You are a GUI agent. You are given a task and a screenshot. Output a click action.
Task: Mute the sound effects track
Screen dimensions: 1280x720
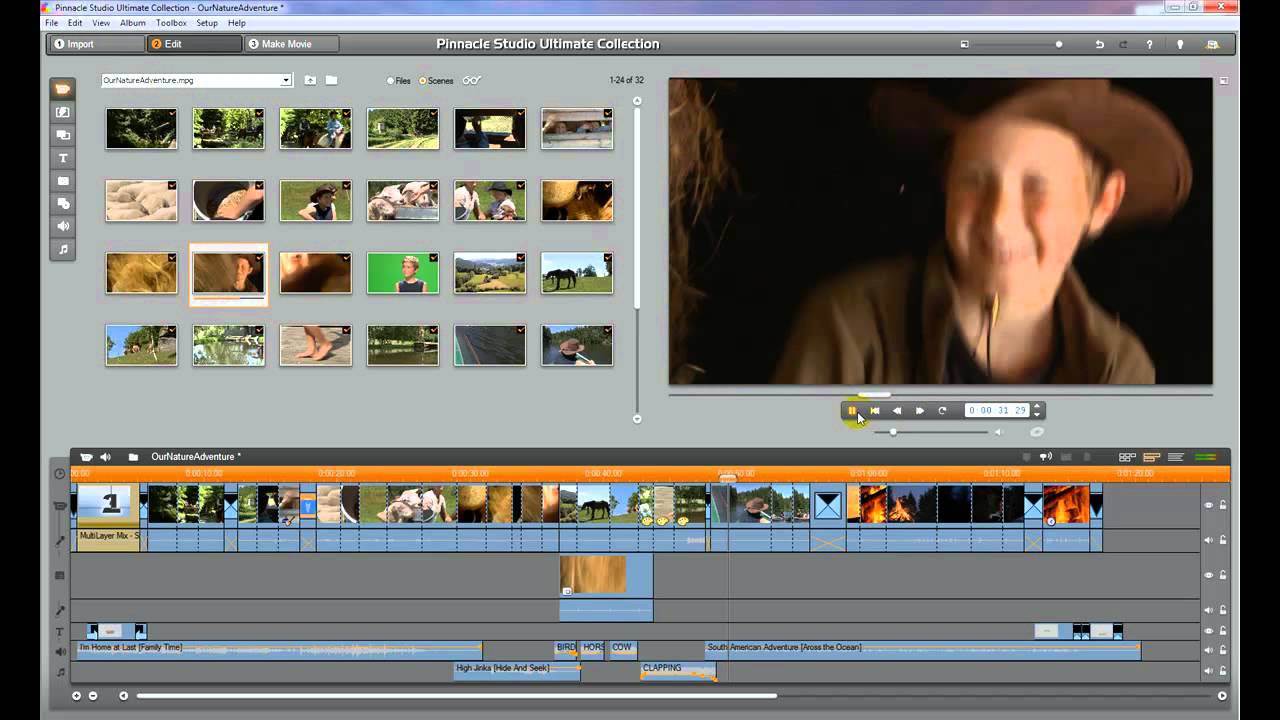[x=1208, y=651]
